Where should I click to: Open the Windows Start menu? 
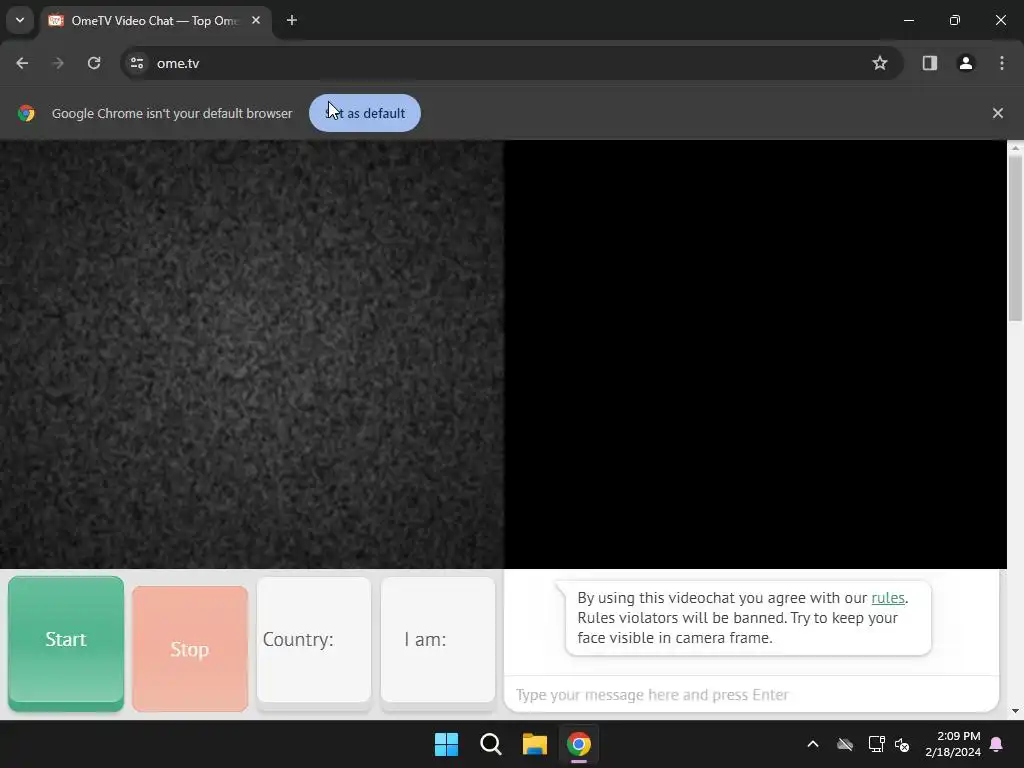447,744
